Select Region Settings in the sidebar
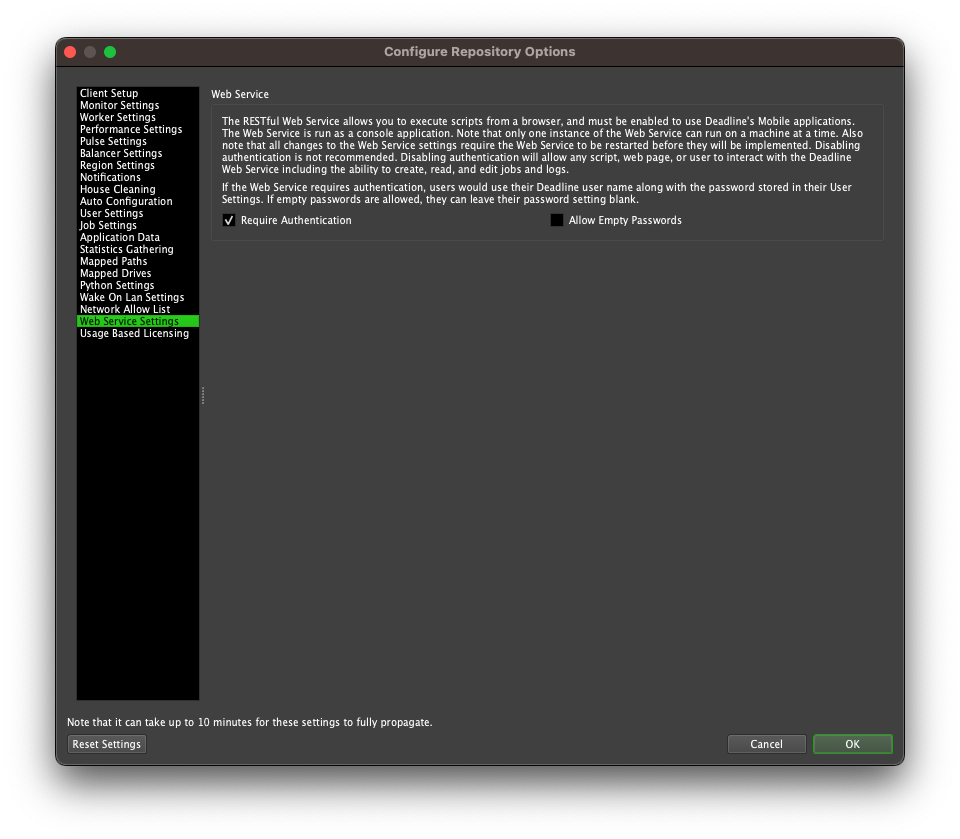Viewport: 960px width, 839px height. (117, 164)
